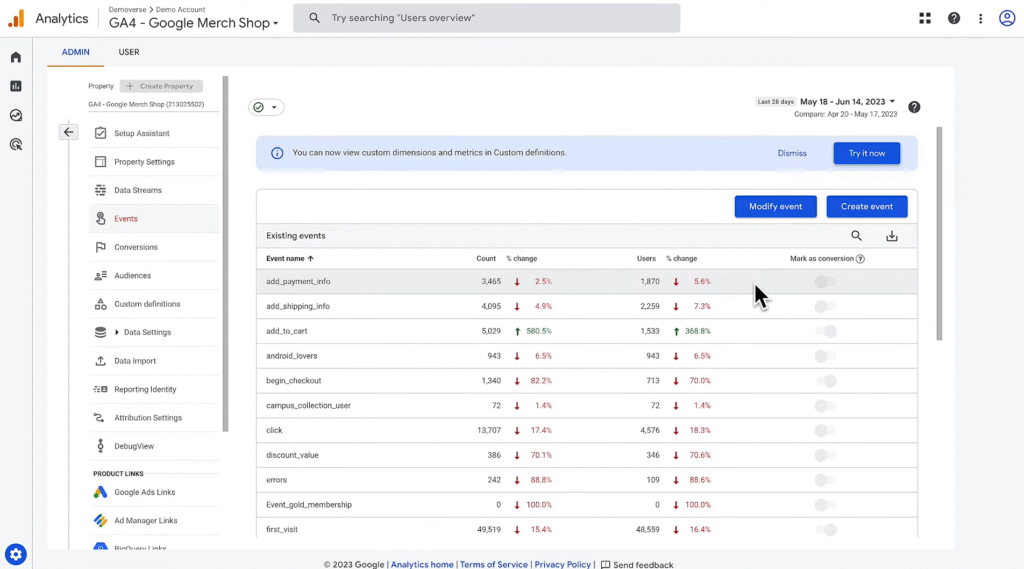Click the Data Streams icon
This screenshot has height=569, width=1024.
click(x=100, y=190)
